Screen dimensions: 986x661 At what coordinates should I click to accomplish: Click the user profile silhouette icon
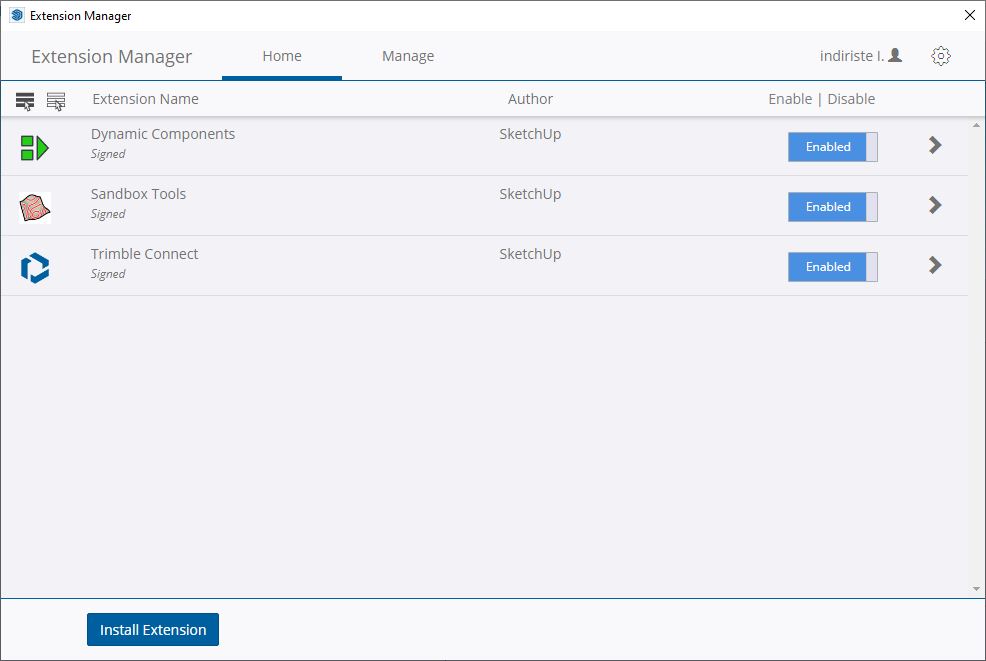point(895,55)
